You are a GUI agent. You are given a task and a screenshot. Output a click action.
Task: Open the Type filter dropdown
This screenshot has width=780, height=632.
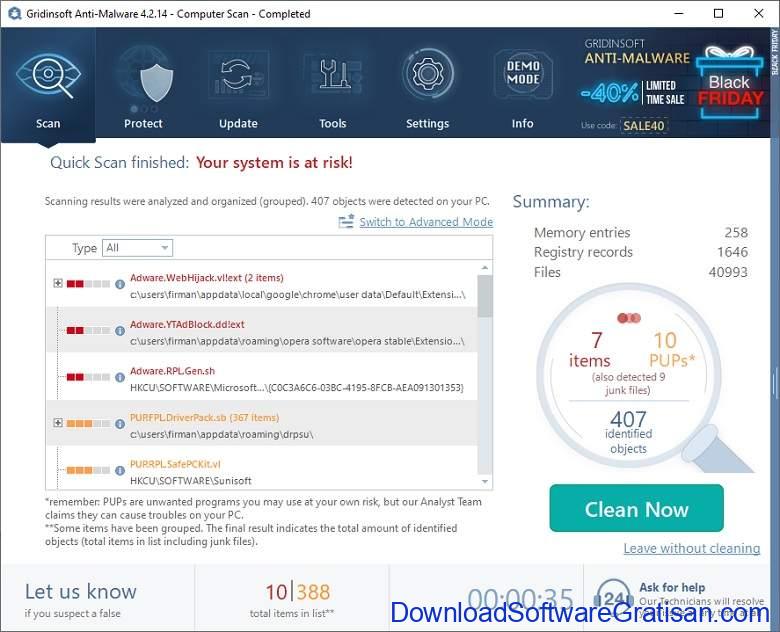click(137, 248)
